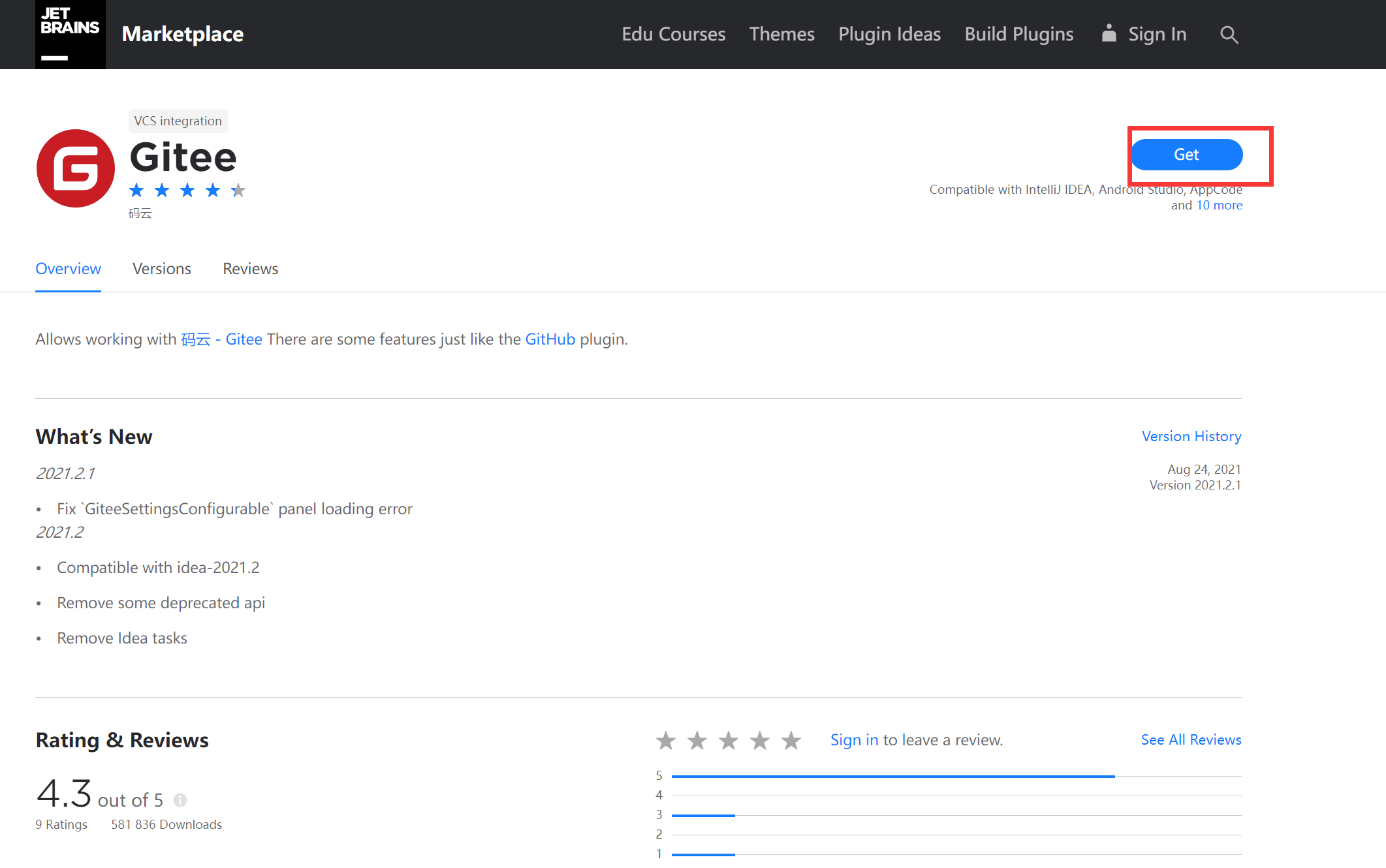
Task: Switch to the Versions tab
Action: coord(162,268)
